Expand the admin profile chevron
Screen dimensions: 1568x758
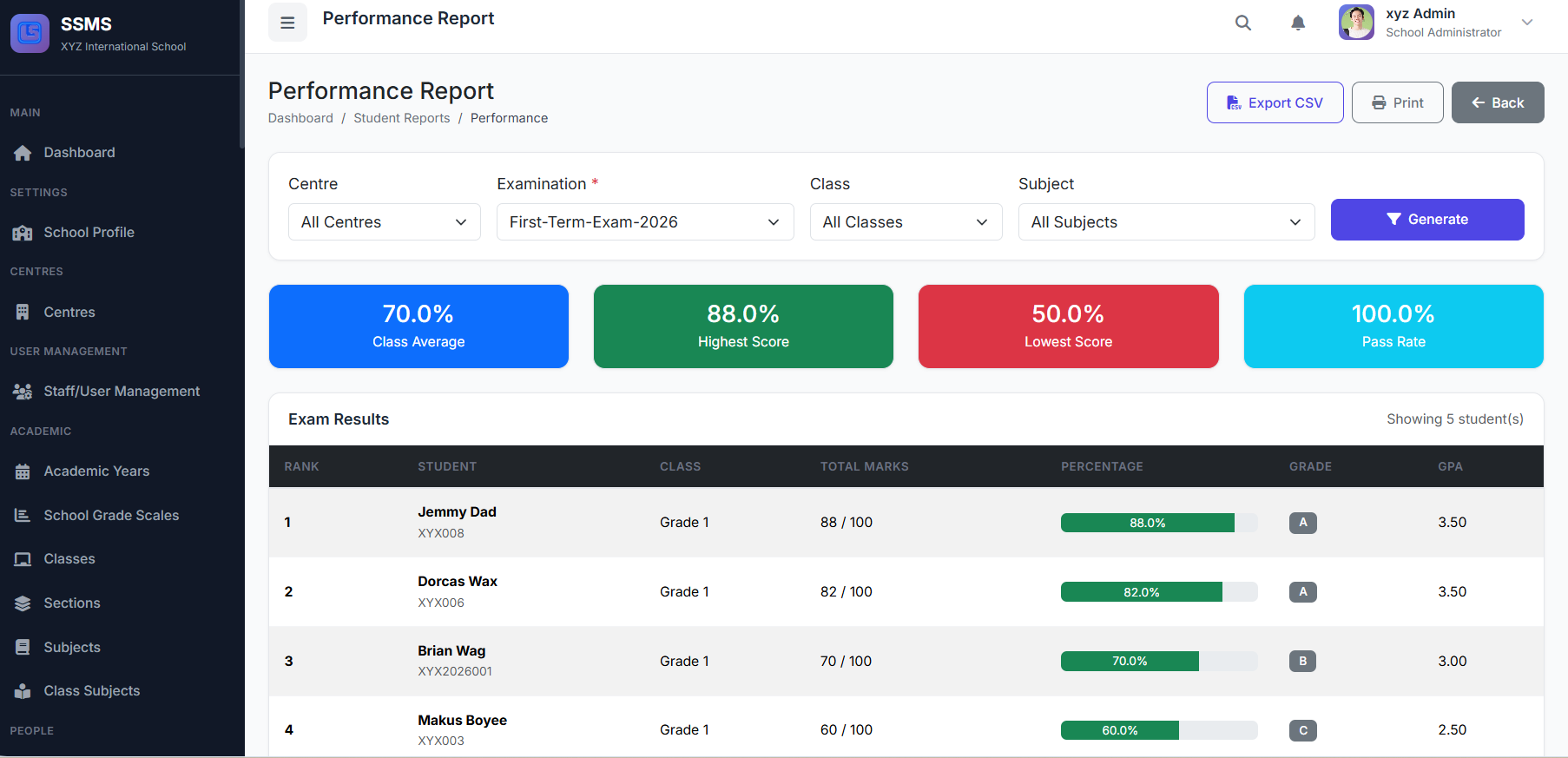point(1527,23)
